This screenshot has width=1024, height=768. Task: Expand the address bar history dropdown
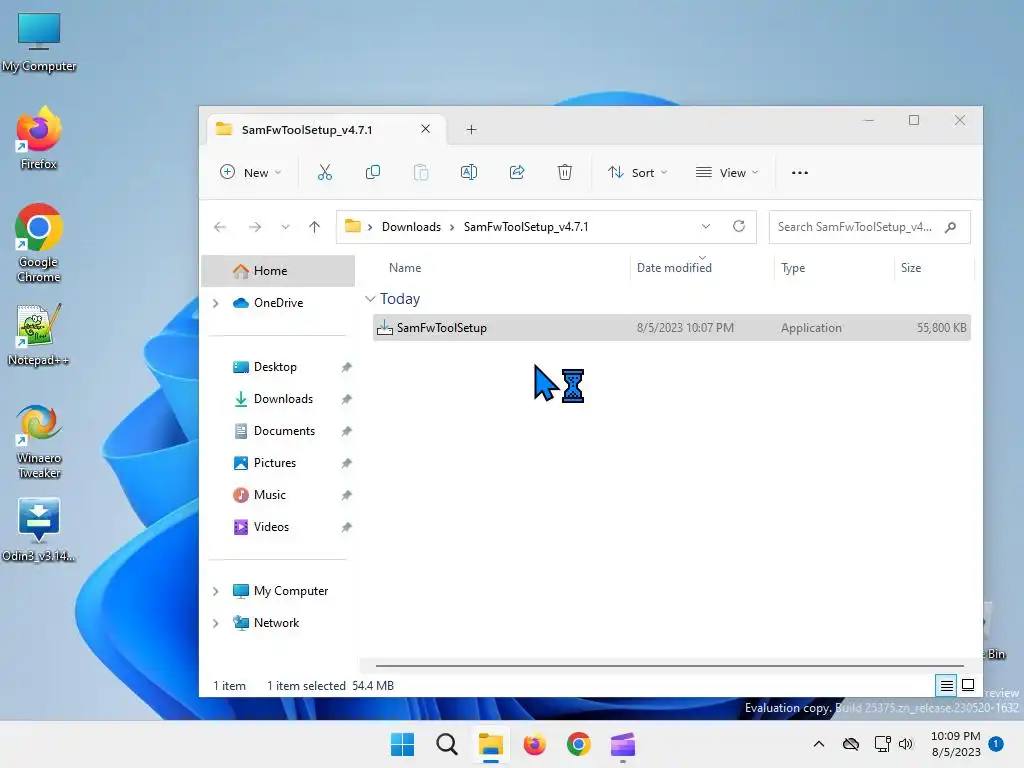coord(706,227)
